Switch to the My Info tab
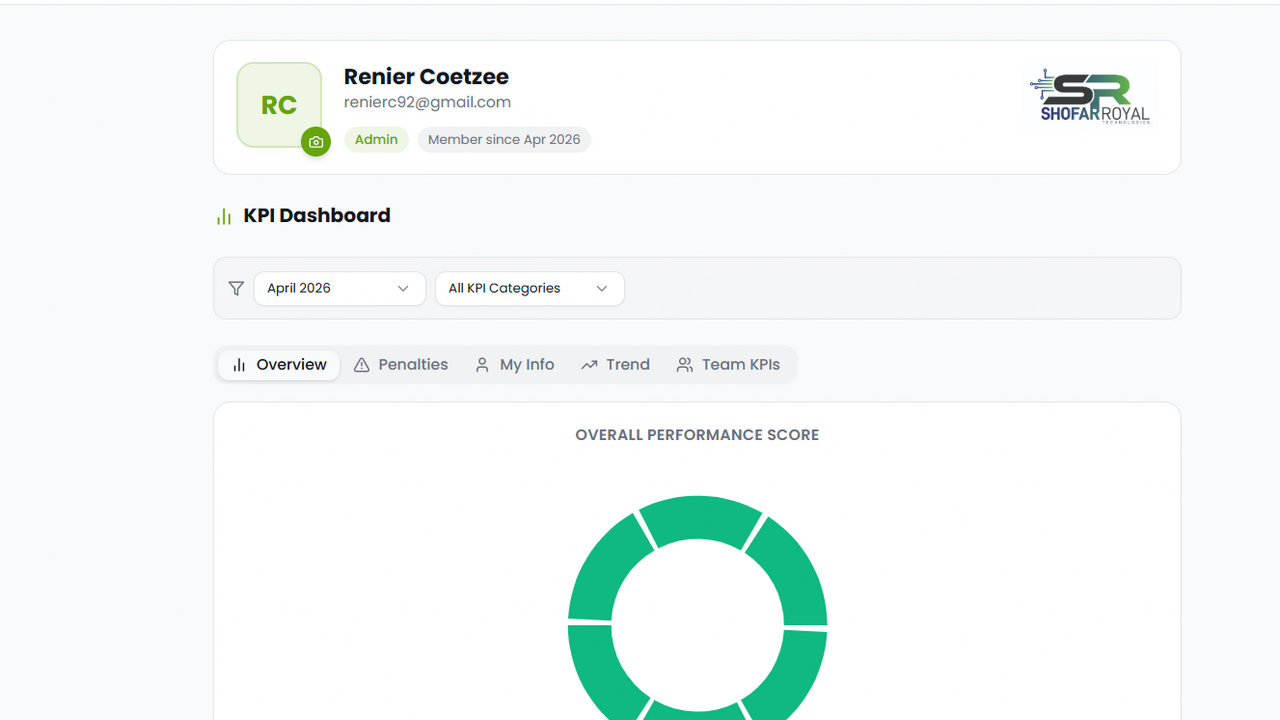 click(514, 365)
